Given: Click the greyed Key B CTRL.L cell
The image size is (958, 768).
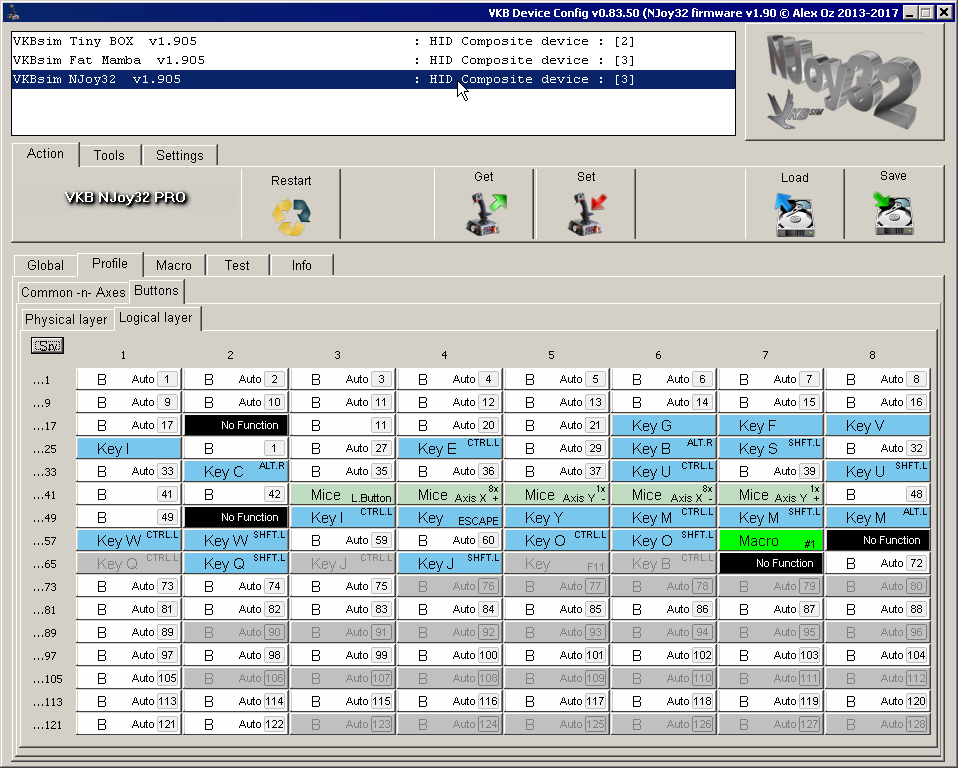Looking at the screenshot, I should coord(664,563).
